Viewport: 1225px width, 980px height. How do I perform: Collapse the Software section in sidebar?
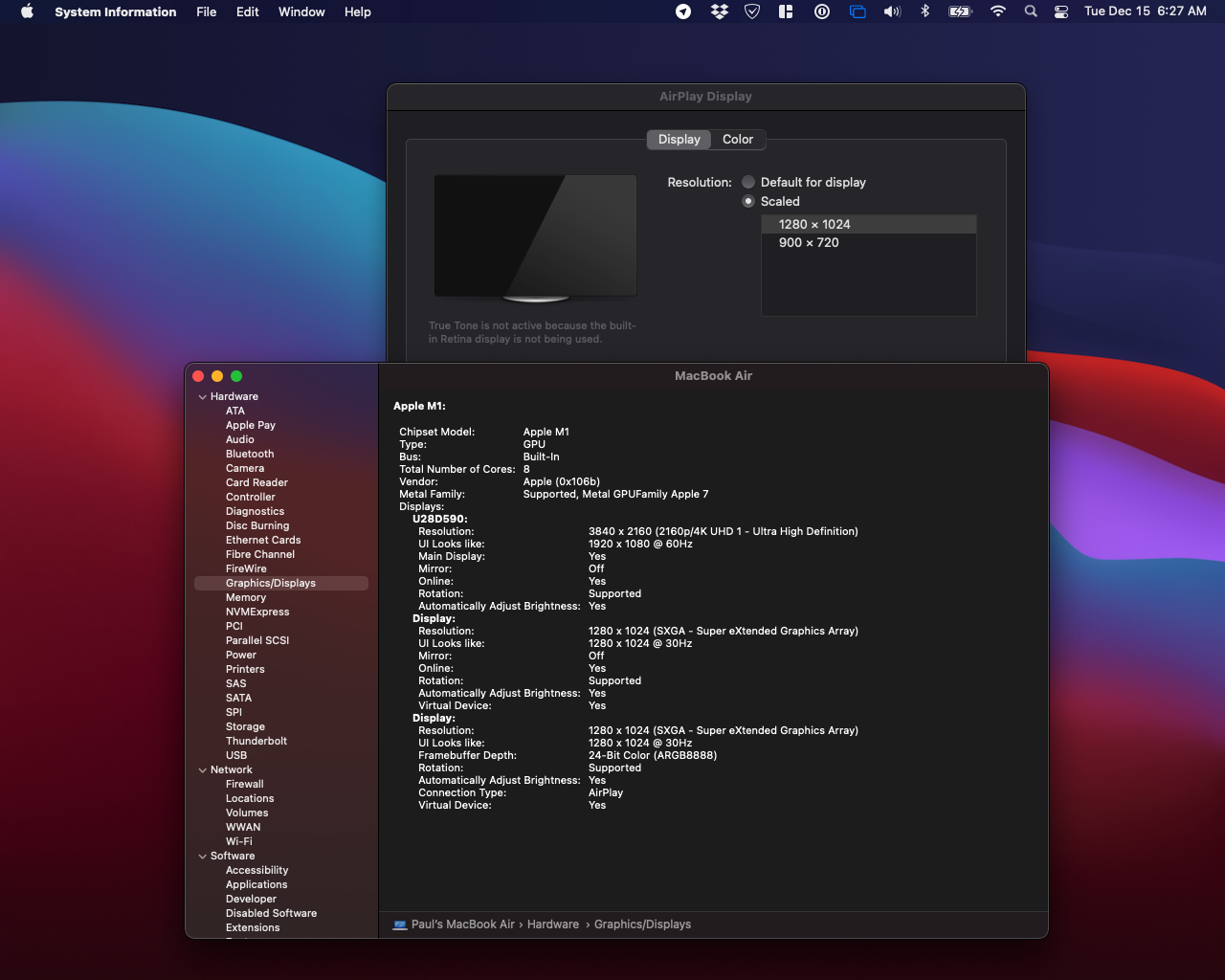click(202, 856)
